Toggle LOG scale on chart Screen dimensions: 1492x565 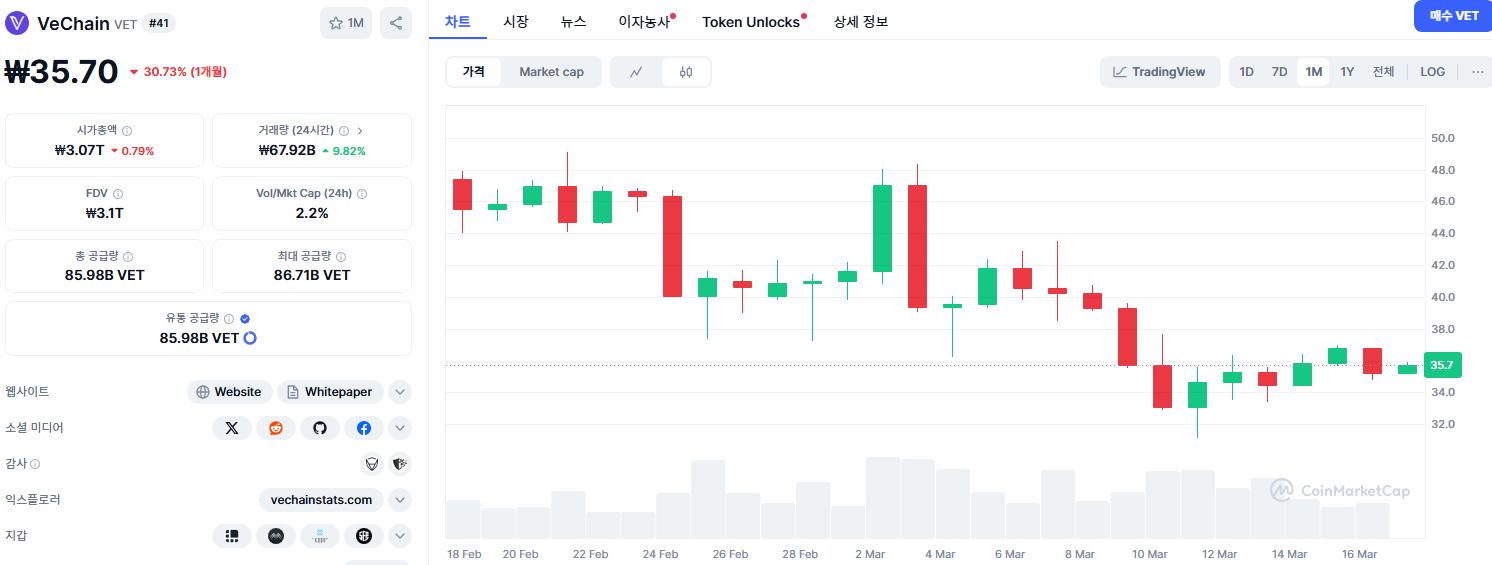(1432, 72)
